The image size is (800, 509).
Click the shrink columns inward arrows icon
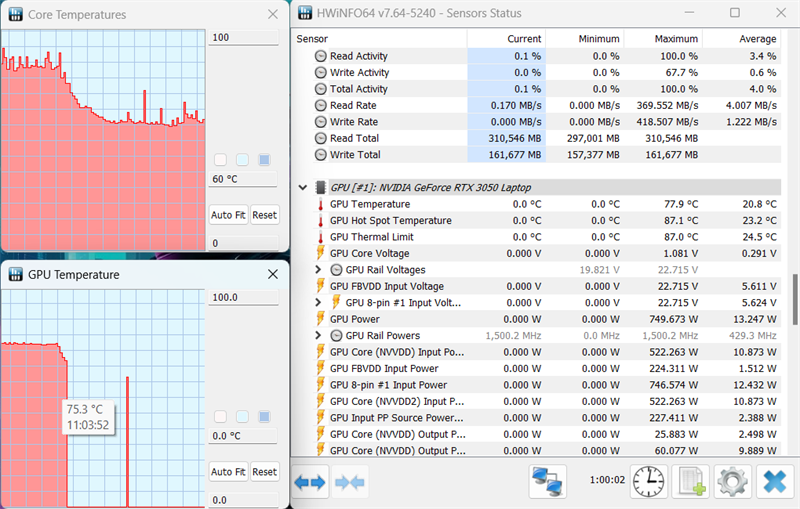[349, 482]
